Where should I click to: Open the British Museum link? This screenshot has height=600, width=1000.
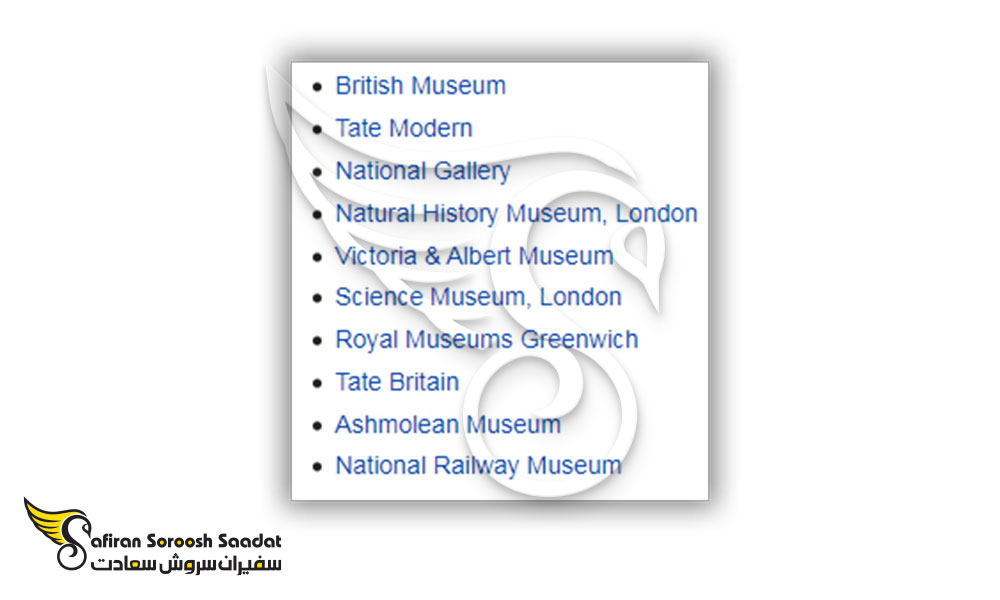point(420,85)
